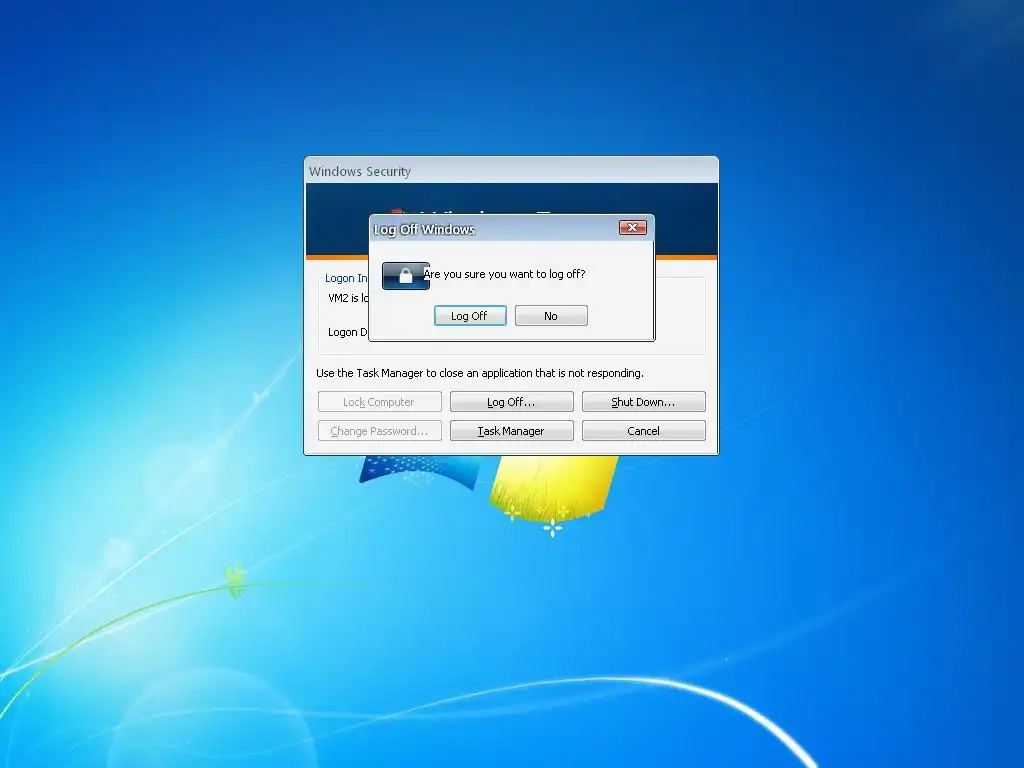The height and width of the screenshot is (768, 1024).
Task: Click the lock icon in Log Off dialog
Action: 405,276
